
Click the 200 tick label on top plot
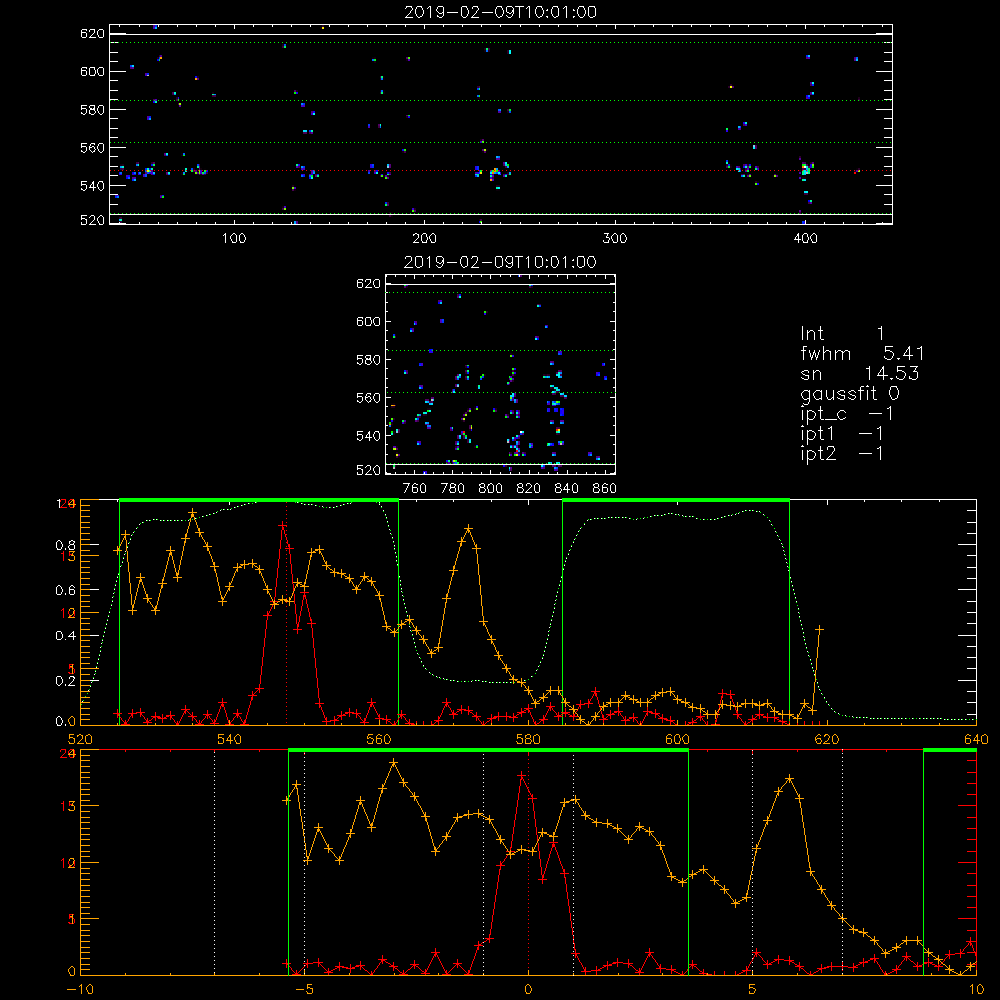[x=424, y=239]
